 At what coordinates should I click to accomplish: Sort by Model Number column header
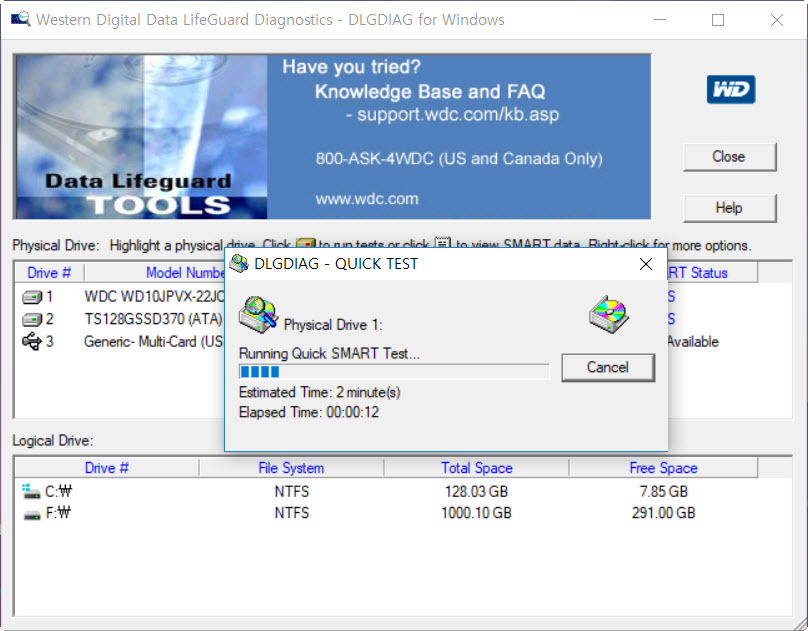pos(155,272)
